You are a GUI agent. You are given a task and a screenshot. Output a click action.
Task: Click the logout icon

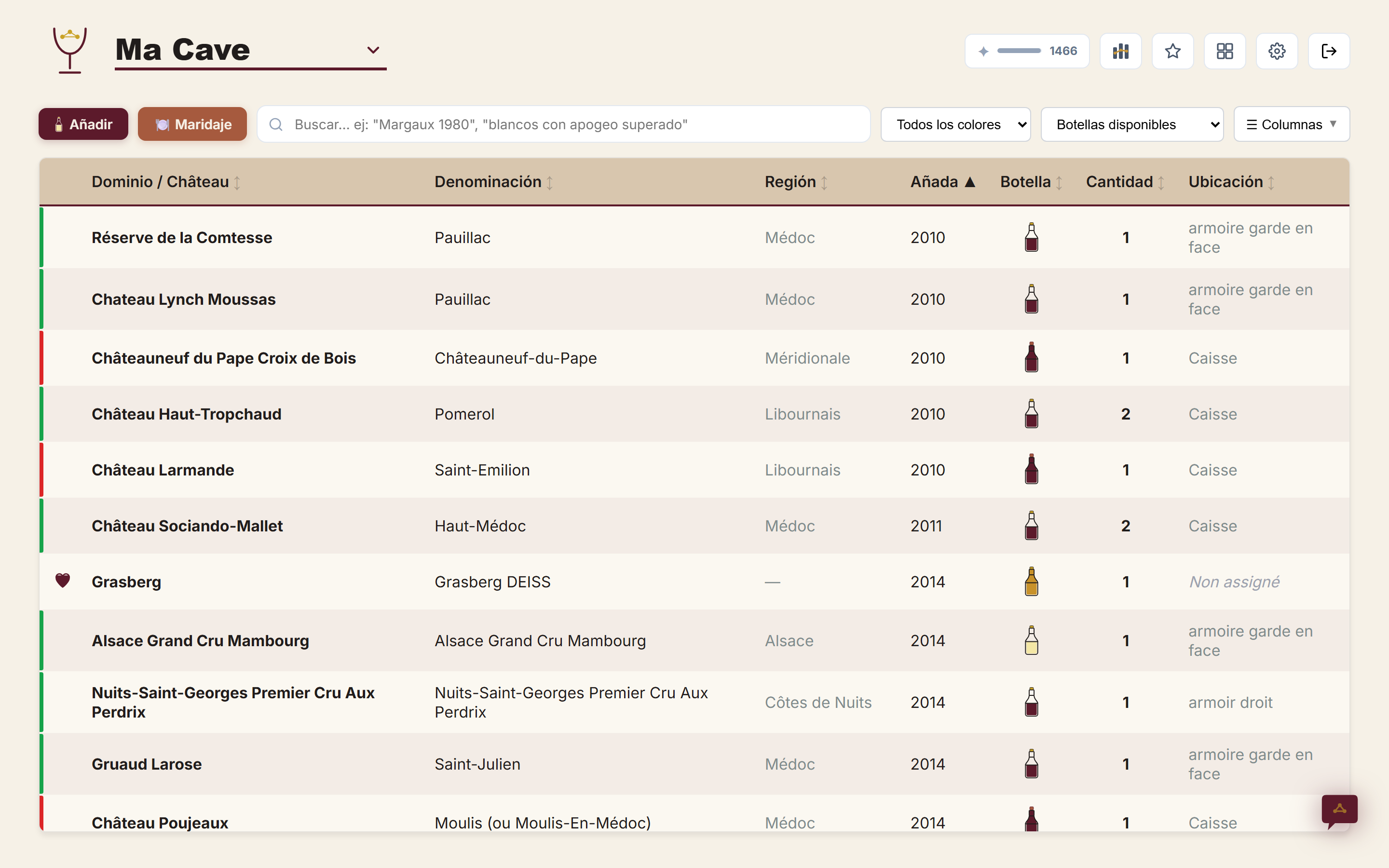(1329, 51)
